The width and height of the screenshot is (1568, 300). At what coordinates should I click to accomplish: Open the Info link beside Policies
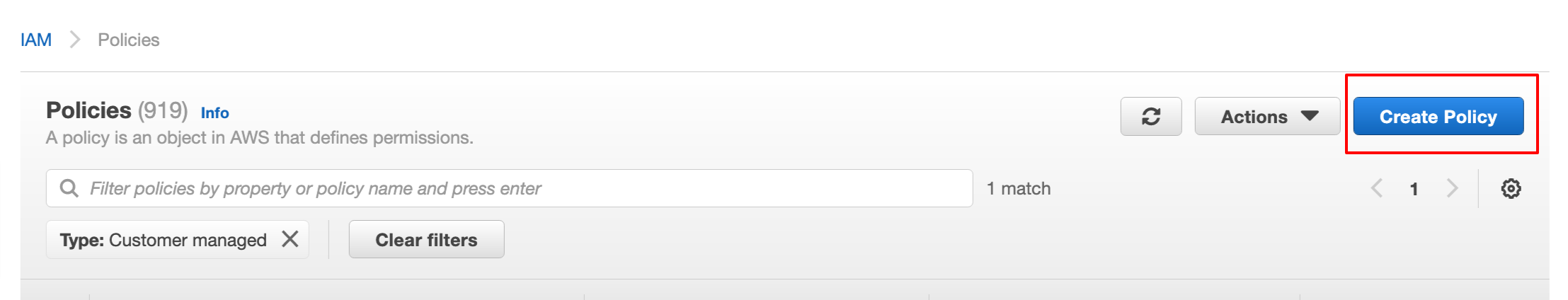214,113
